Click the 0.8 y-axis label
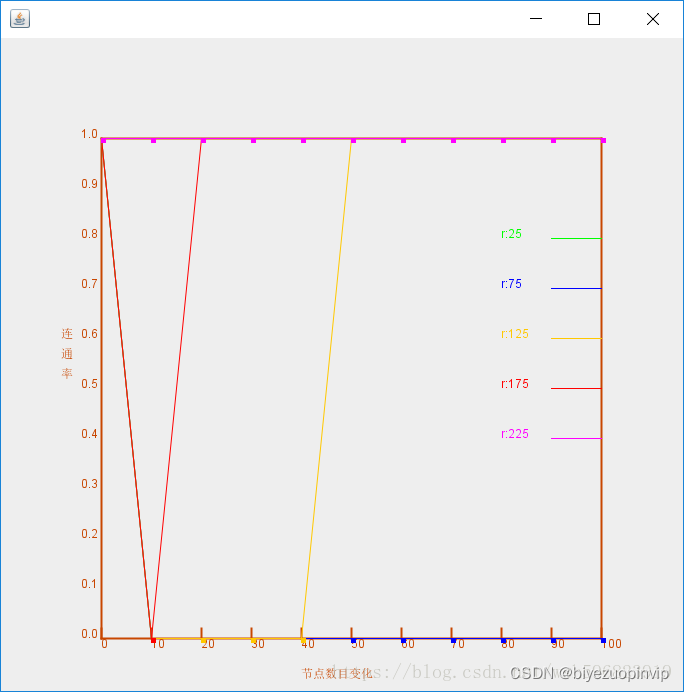The height and width of the screenshot is (692, 684). 89,234
